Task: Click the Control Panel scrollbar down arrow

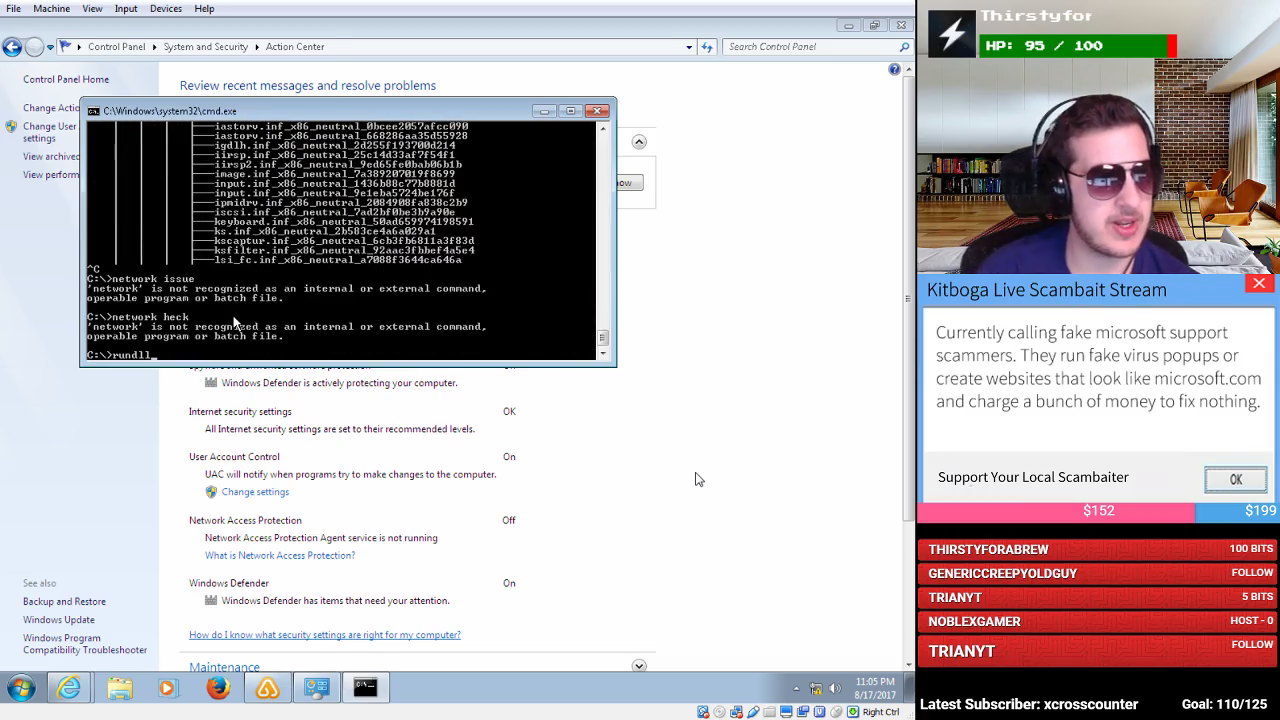Action: (909, 665)
